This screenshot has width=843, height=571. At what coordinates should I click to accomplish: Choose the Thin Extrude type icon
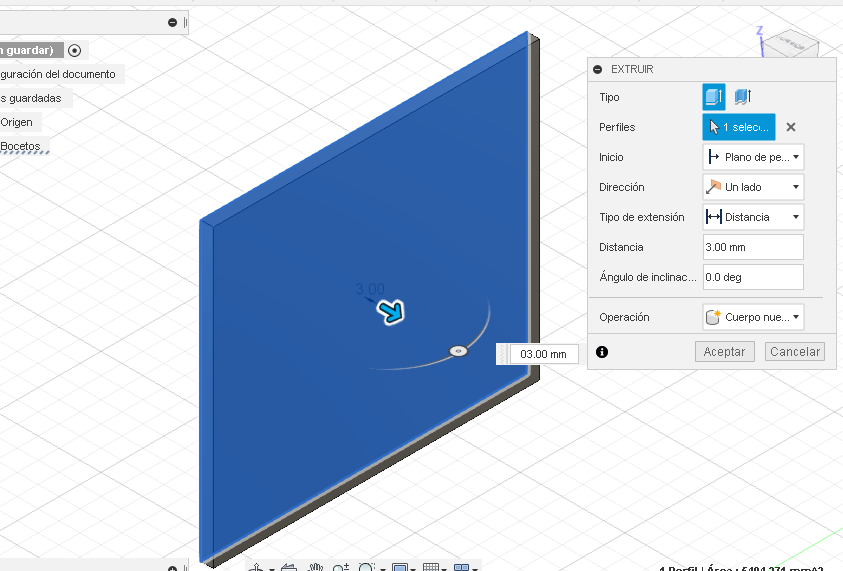click(743, 97)
